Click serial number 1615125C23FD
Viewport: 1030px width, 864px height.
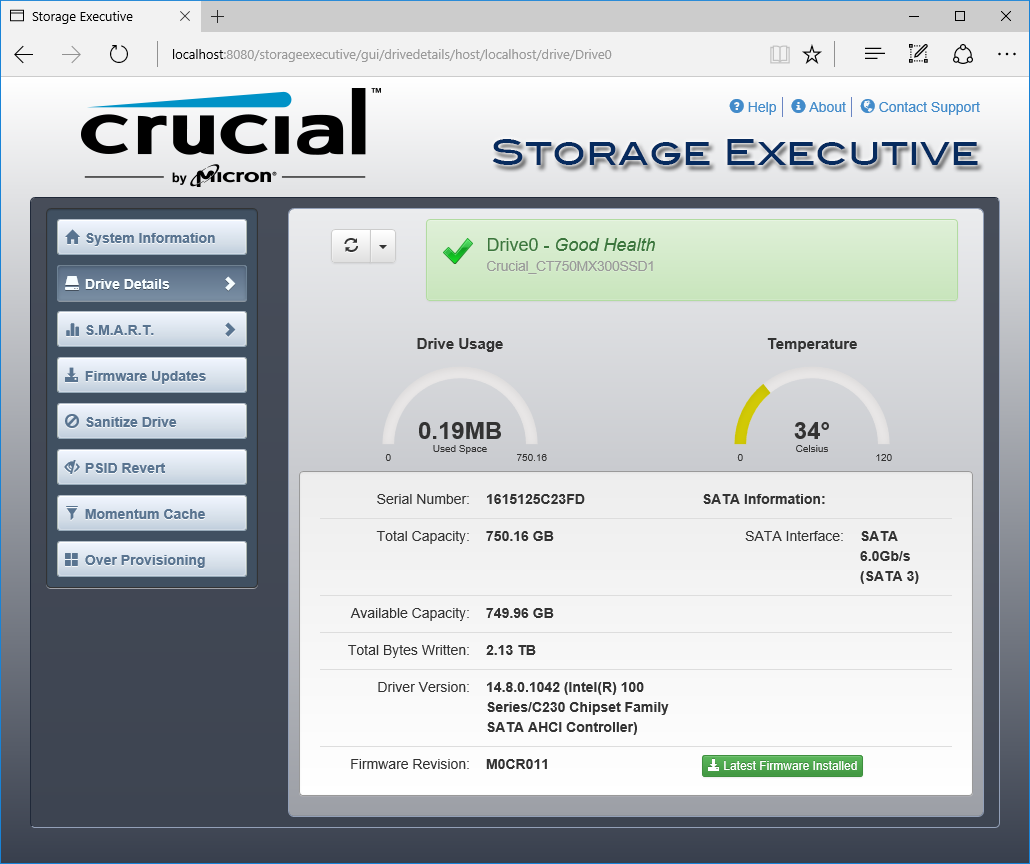point(535,499)
